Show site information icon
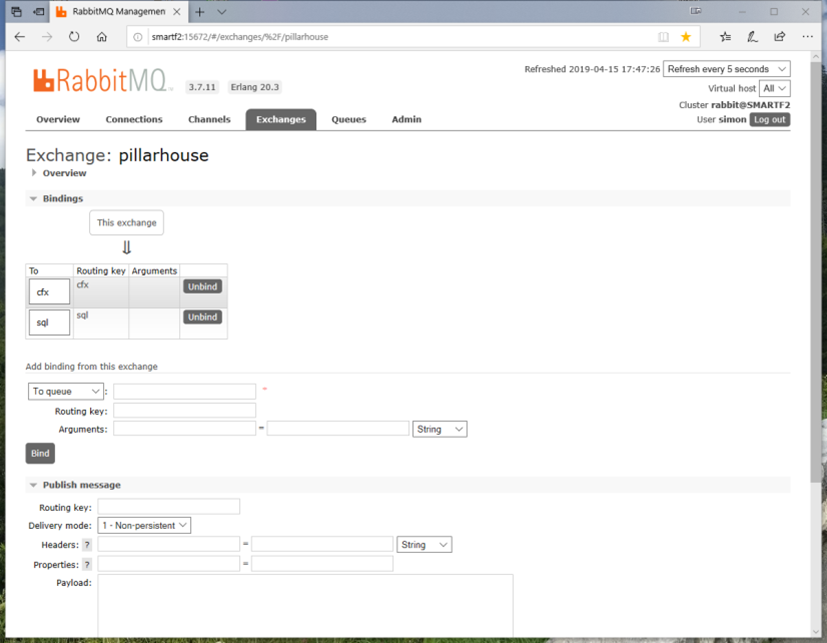The width and height of the screenshot is (827, 643). point(138,37)
